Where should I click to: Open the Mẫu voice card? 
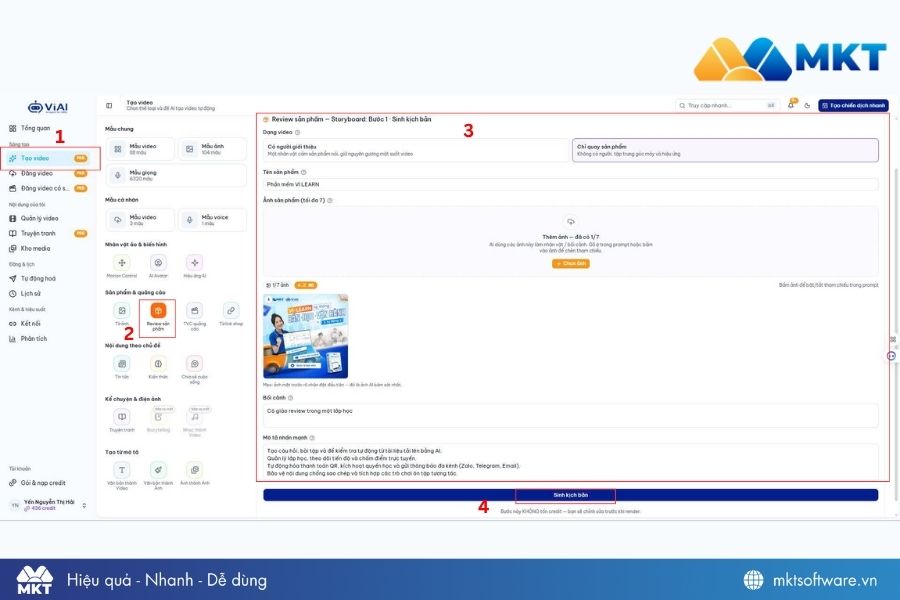click(212, 220)
